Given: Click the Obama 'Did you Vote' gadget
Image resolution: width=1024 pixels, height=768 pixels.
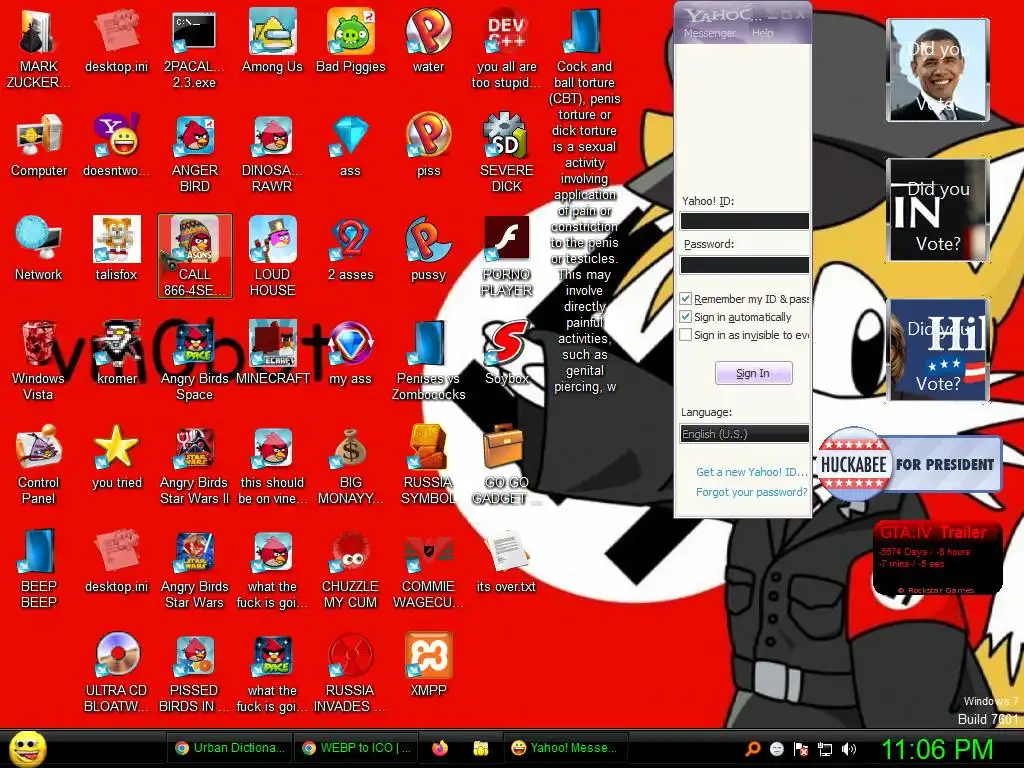Looking at the screenshot, I should 938,70.
